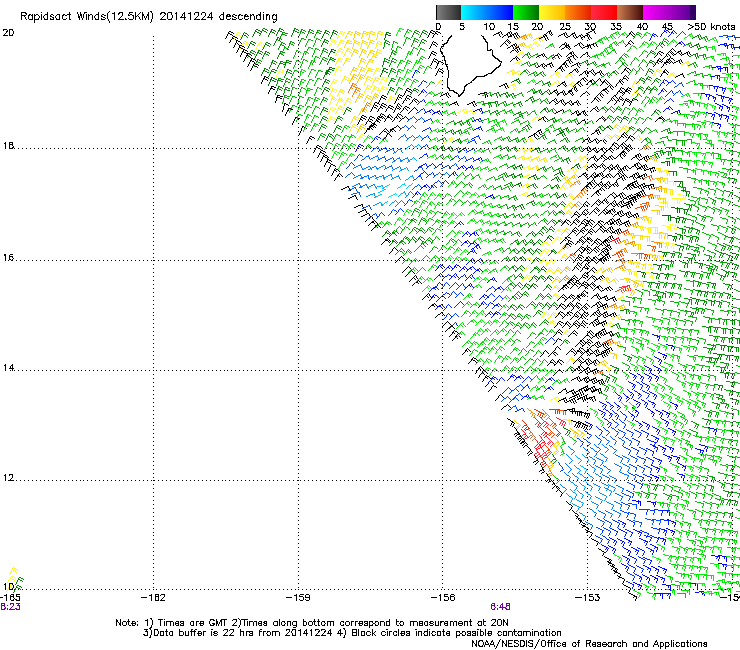This screenshot has height=650, width=740.
Task: Click the '>50 knots' legend label
Action: click(x=712, y=27)
